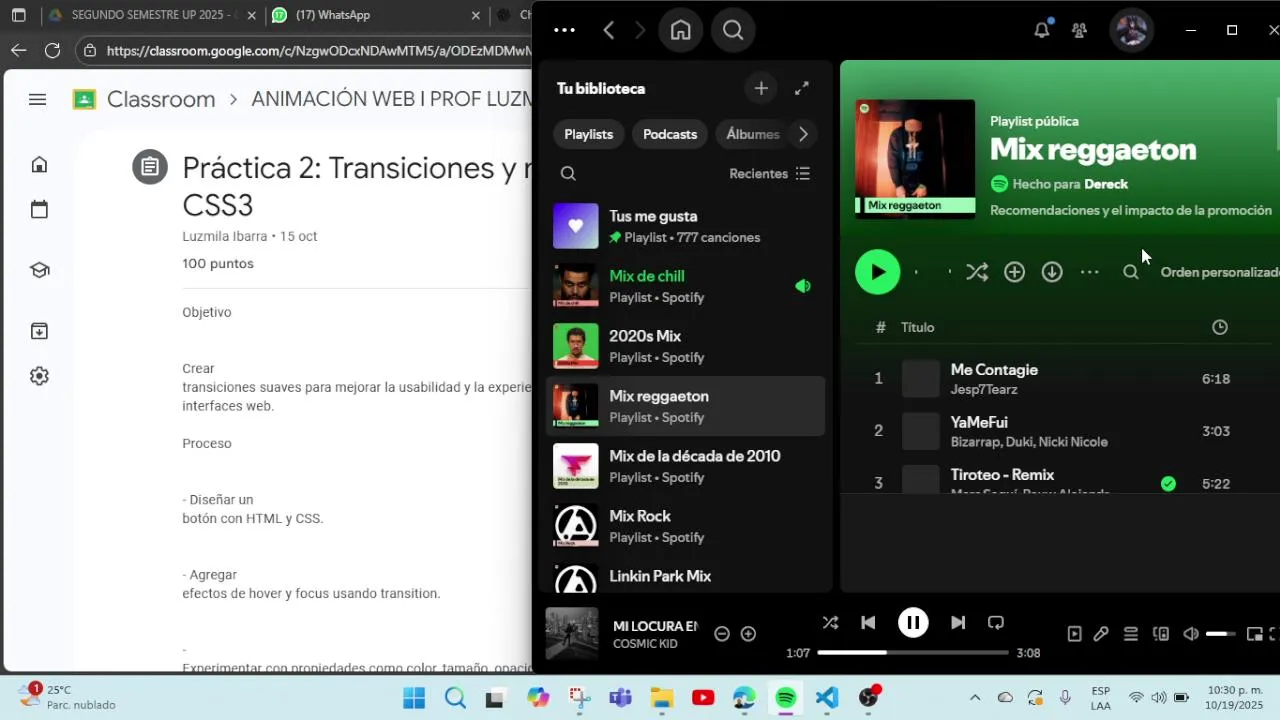Viewport: 1280px width, 720px height.
Task: Select the Podcasts filter chip
Action: pos(670,134)
